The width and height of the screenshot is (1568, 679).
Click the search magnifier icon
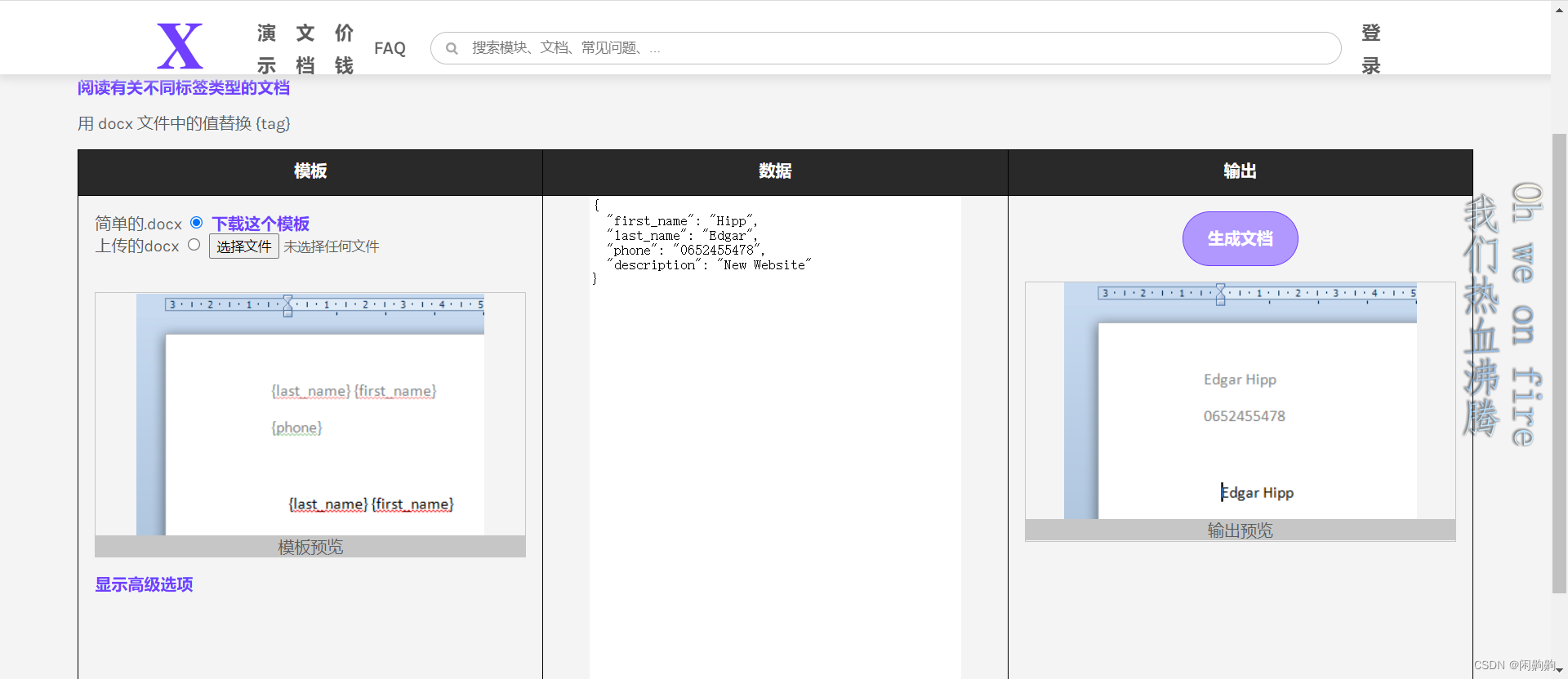[x=451, y=48]
